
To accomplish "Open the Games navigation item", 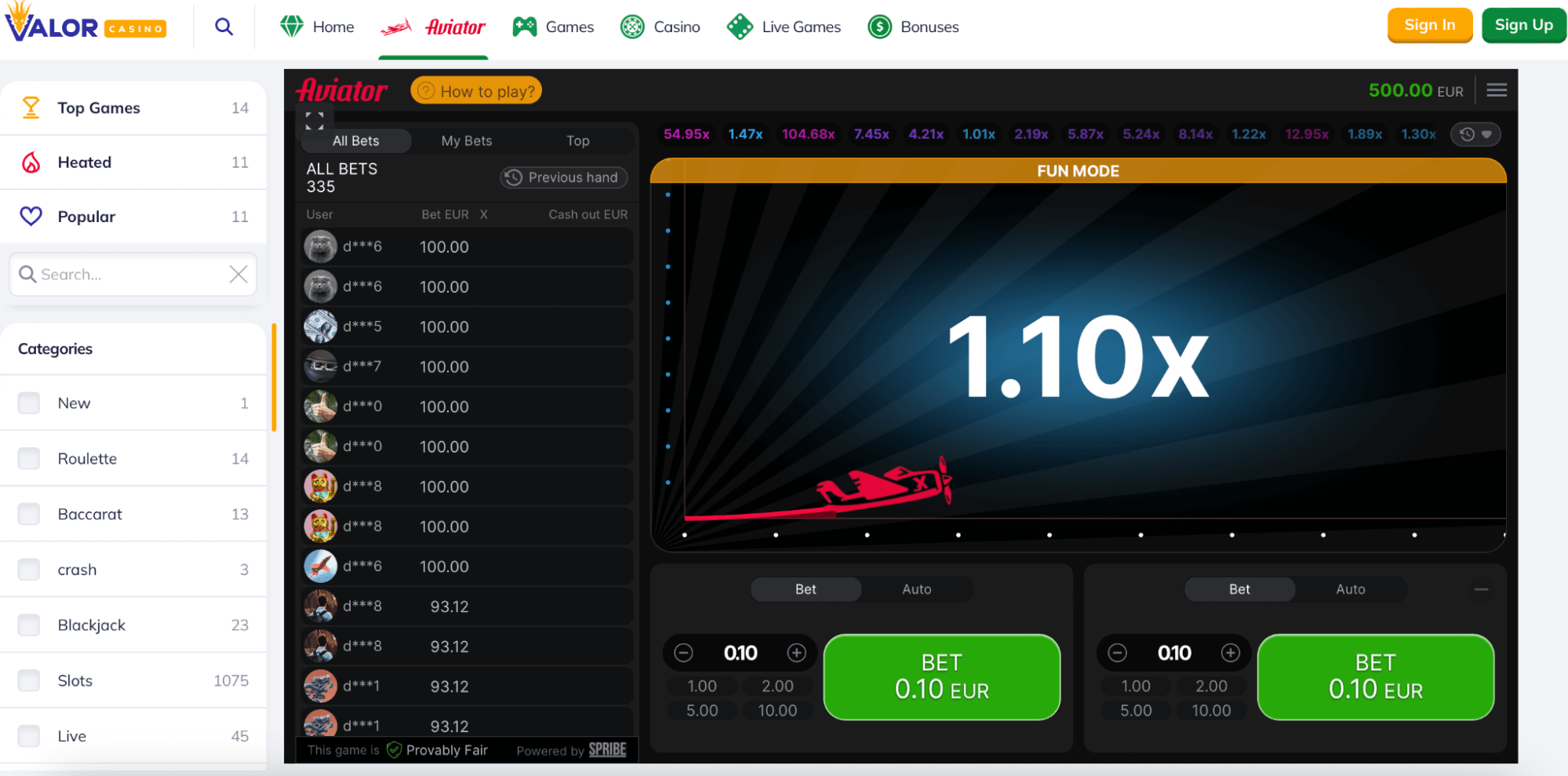I will pos(553,27).
